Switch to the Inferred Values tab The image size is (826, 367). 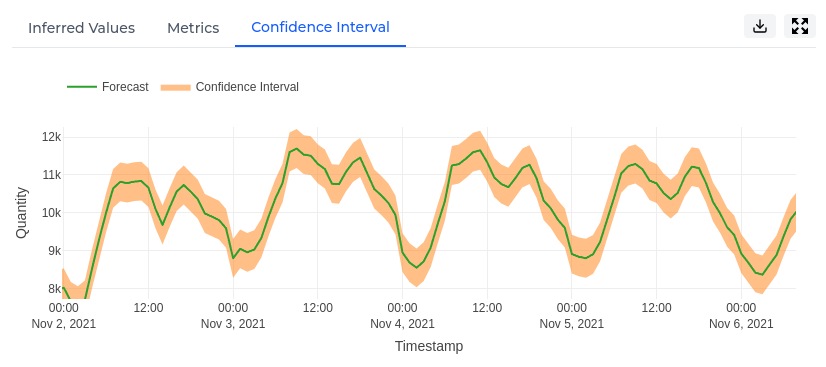coord(81,28)
